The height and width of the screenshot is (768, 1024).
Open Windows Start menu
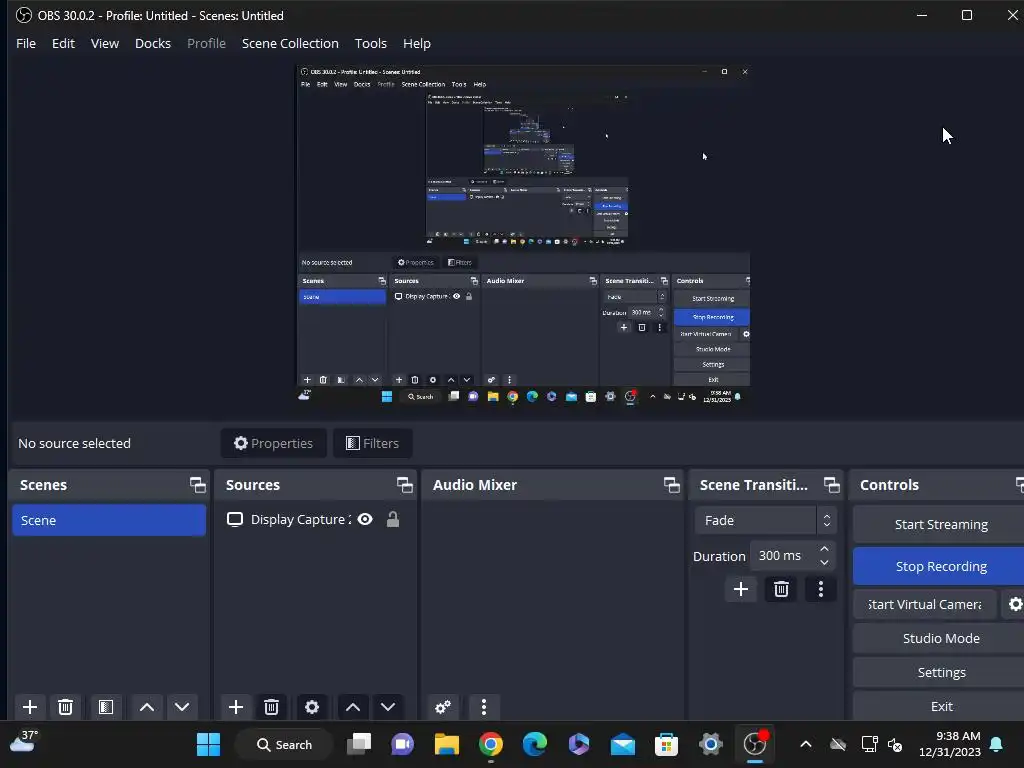pos(208,744)
